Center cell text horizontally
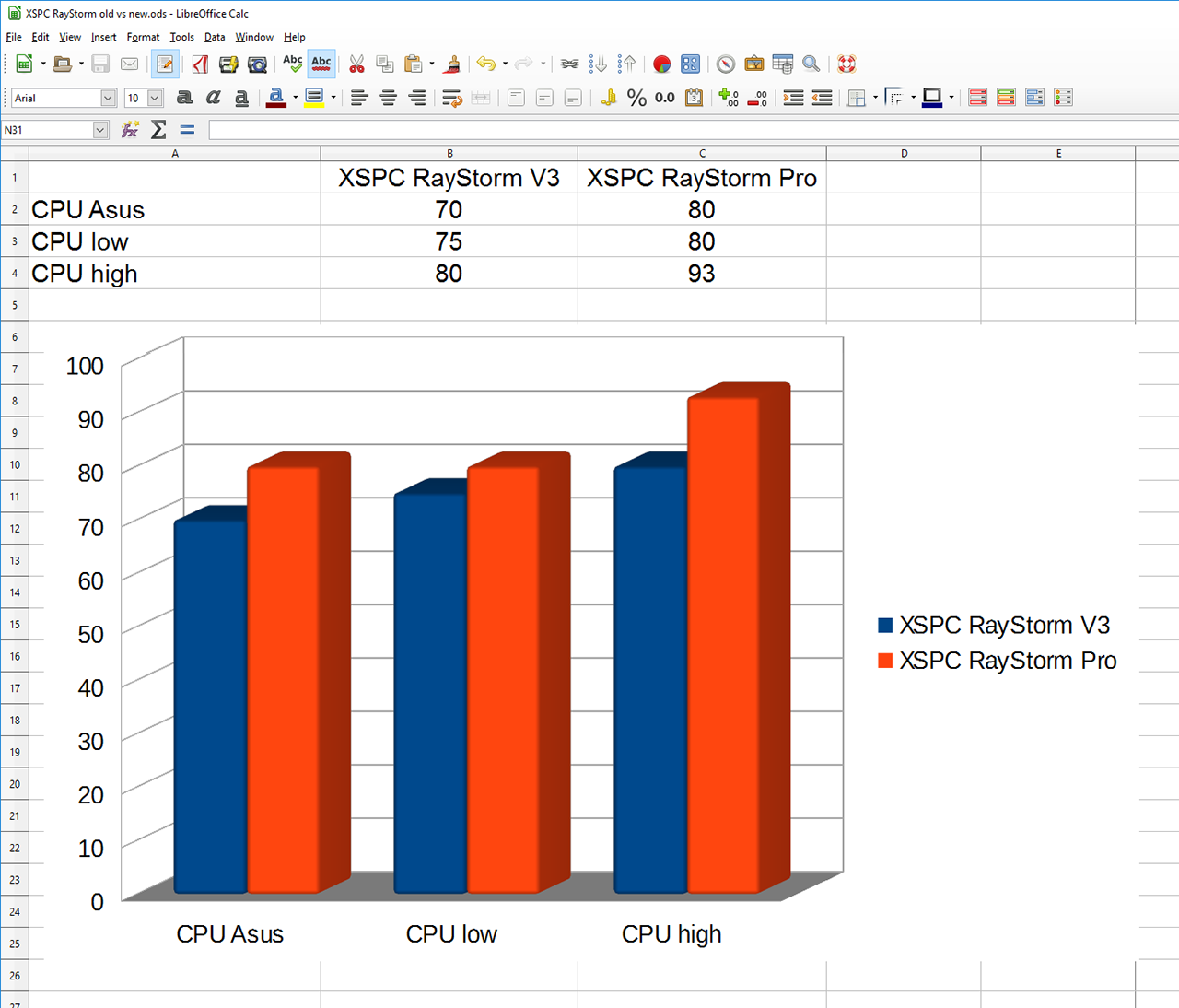The height and width of the screenshot is (1008, 1179). 388,98
